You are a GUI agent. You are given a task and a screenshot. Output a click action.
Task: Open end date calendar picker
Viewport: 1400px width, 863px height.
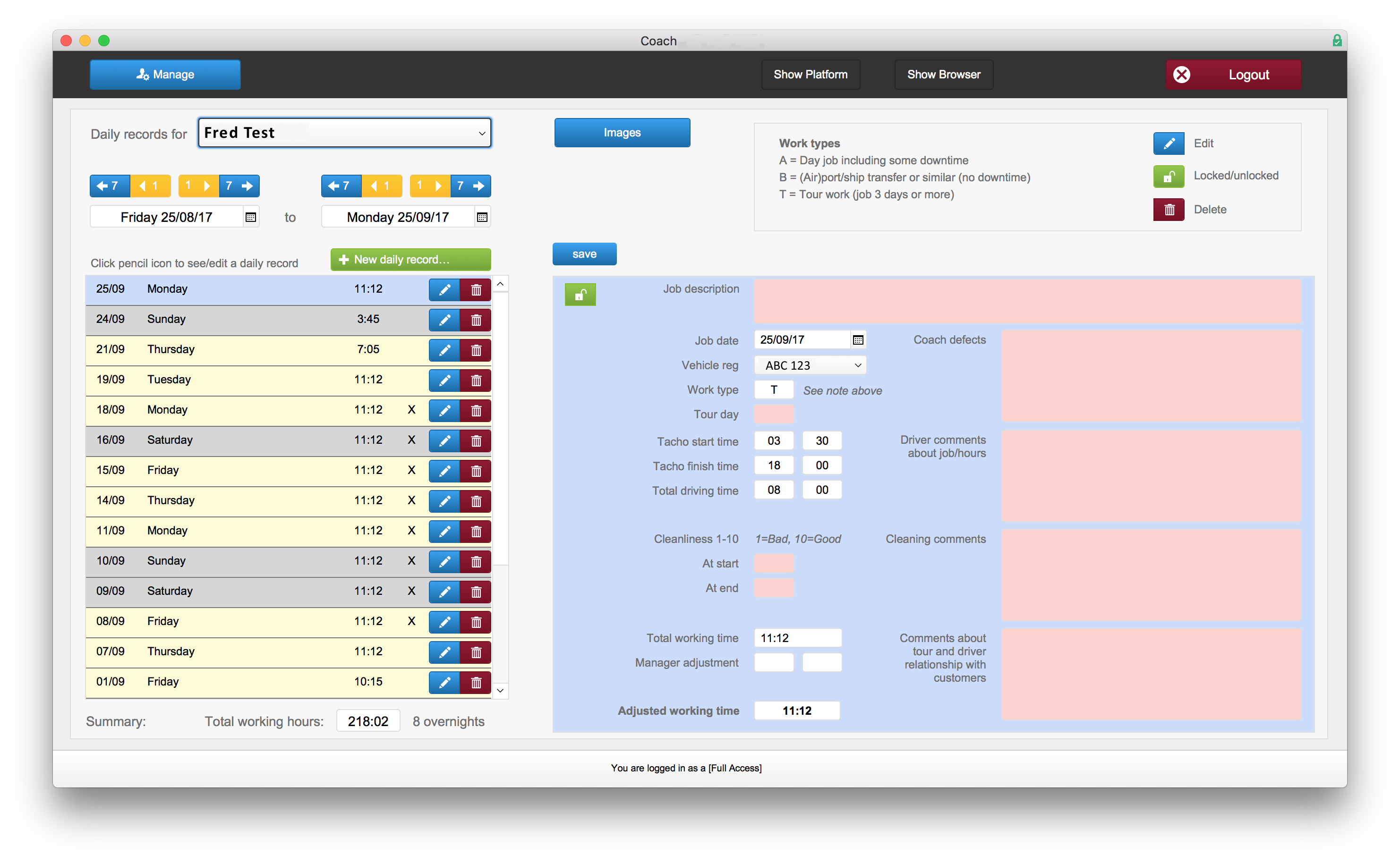tap(482, 218)
